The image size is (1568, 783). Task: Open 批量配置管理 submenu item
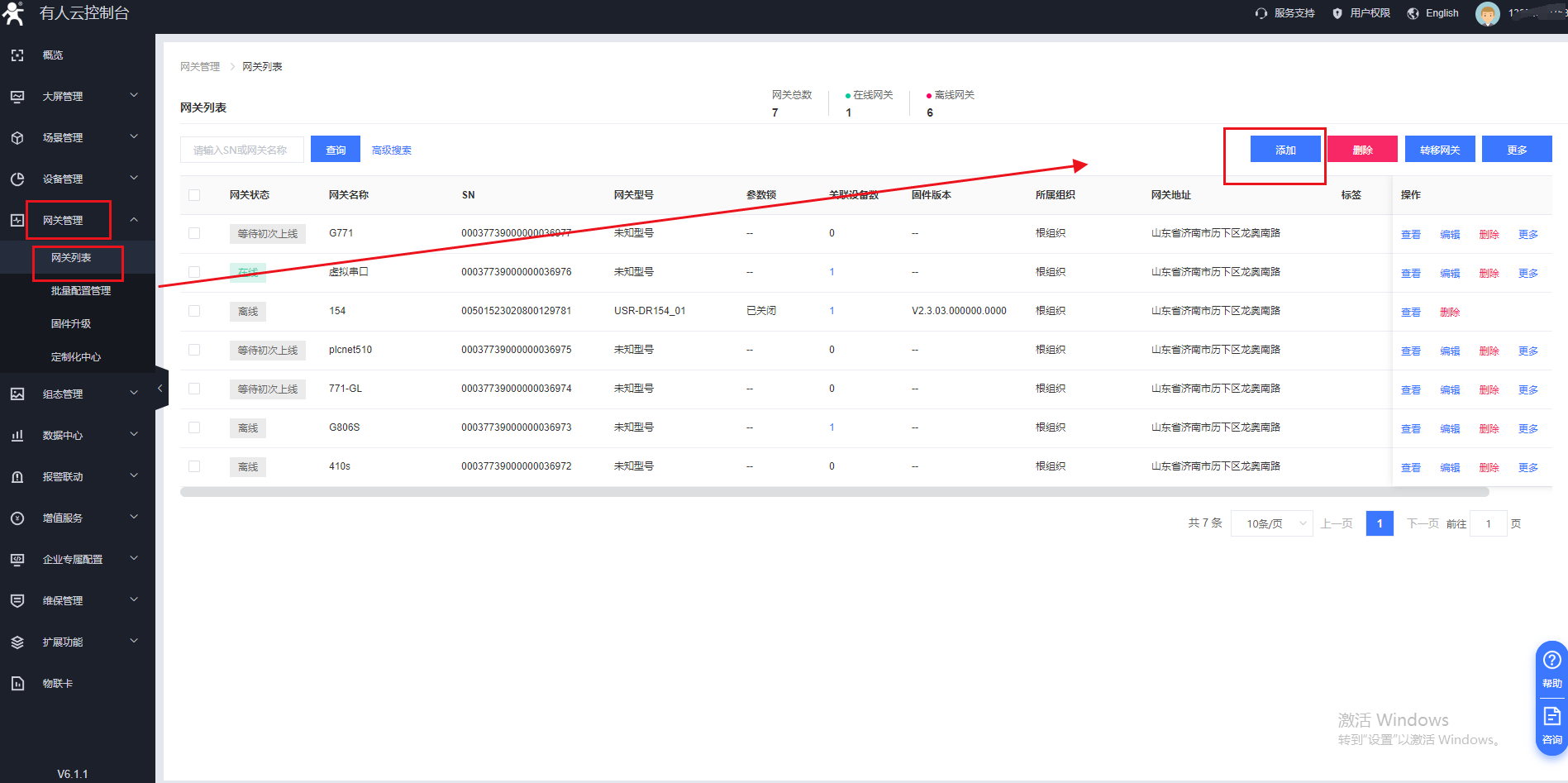81,291
